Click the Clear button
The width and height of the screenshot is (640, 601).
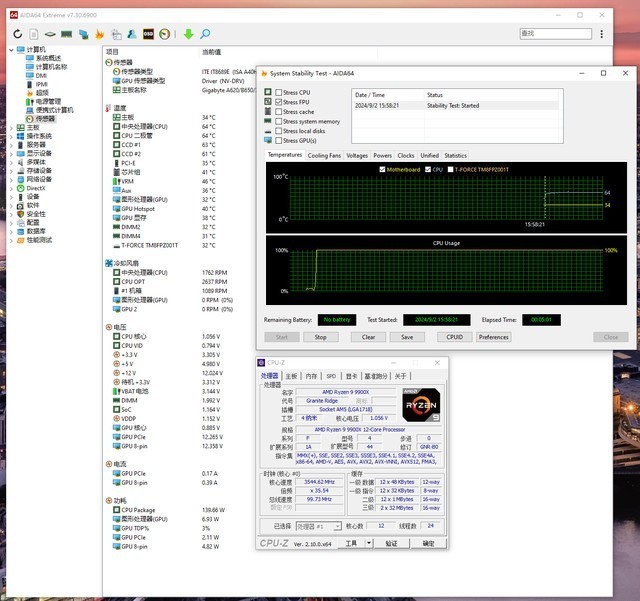tap(368, 337)
